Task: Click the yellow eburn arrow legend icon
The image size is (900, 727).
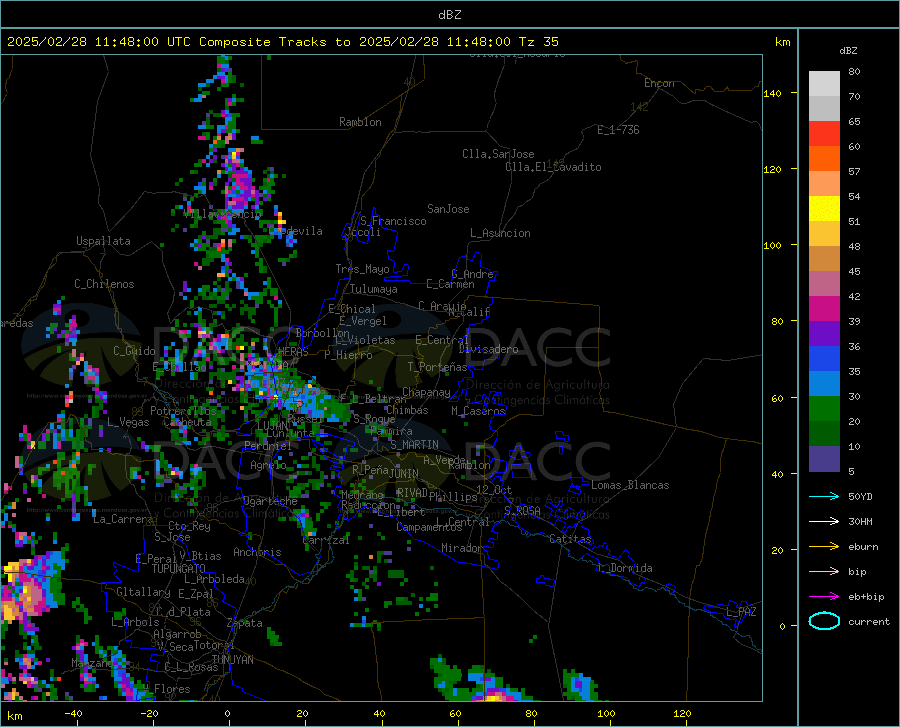Action: coord(824,546)
